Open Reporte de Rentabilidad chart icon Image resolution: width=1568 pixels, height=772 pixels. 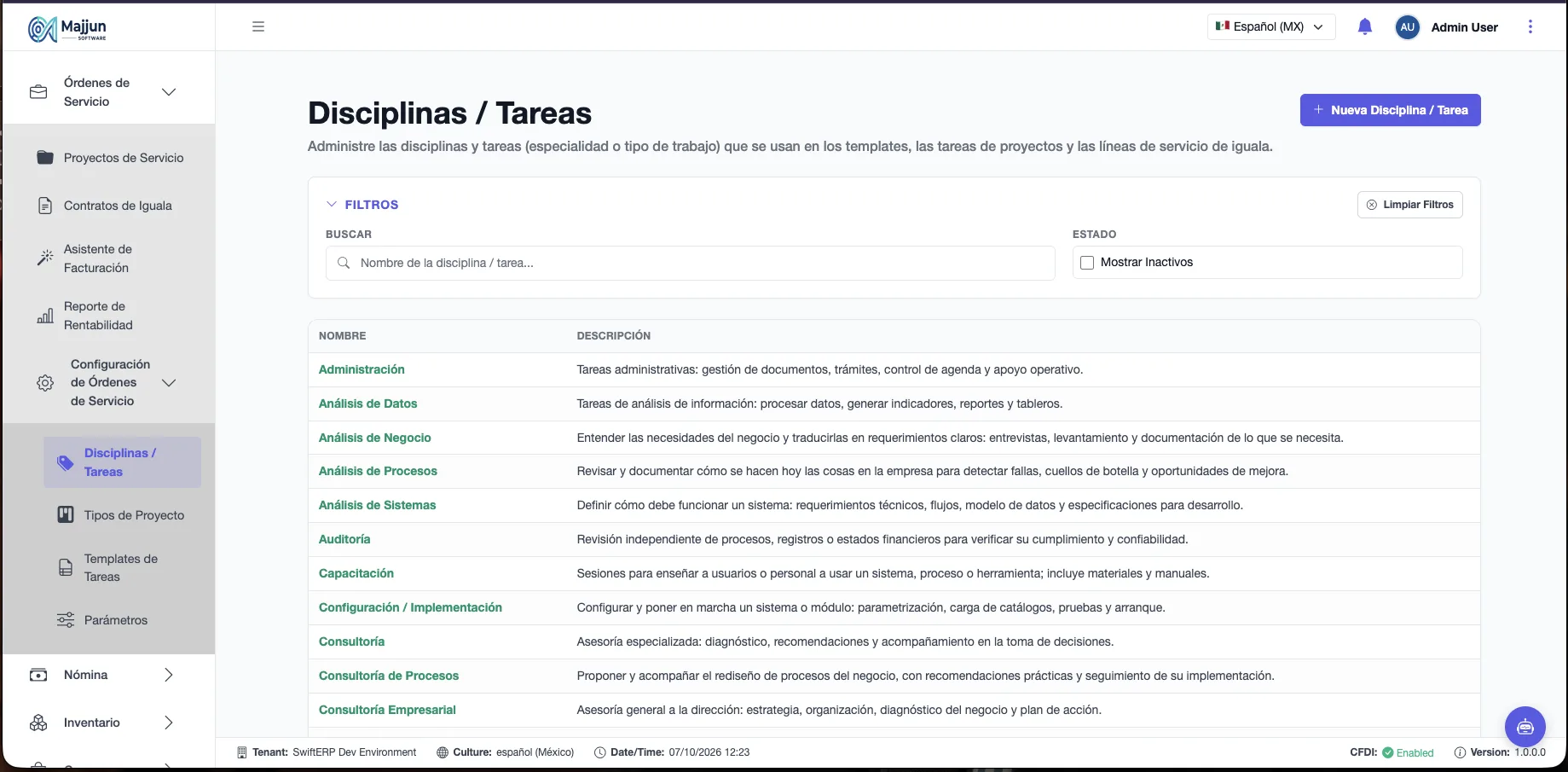pos(45,316)
